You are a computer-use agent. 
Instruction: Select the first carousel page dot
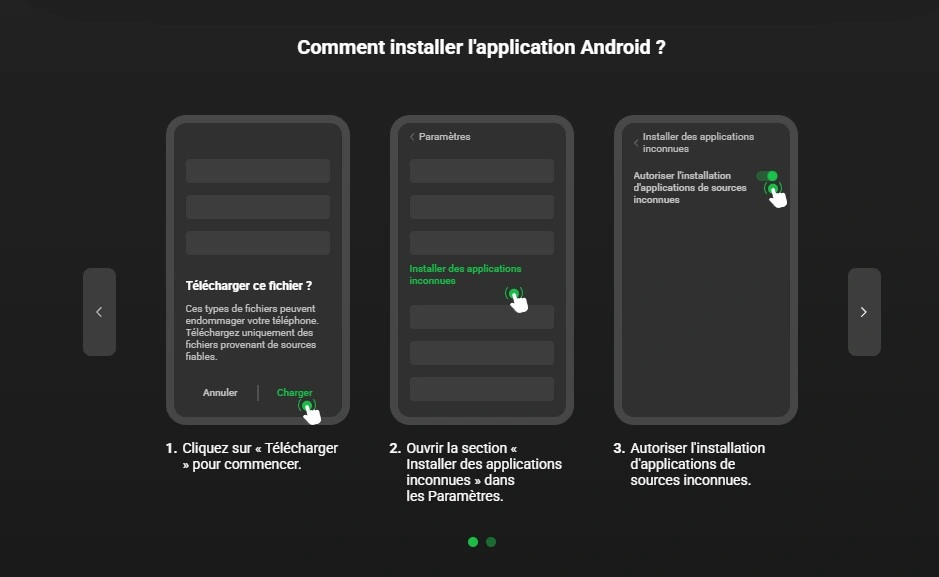(x=473, y=542)
